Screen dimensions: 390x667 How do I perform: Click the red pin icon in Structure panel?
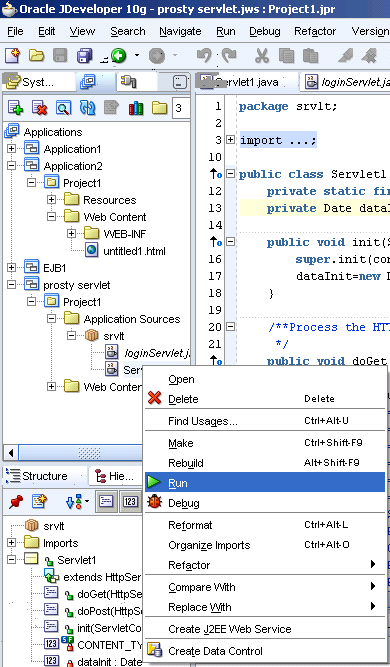[16, 502]
